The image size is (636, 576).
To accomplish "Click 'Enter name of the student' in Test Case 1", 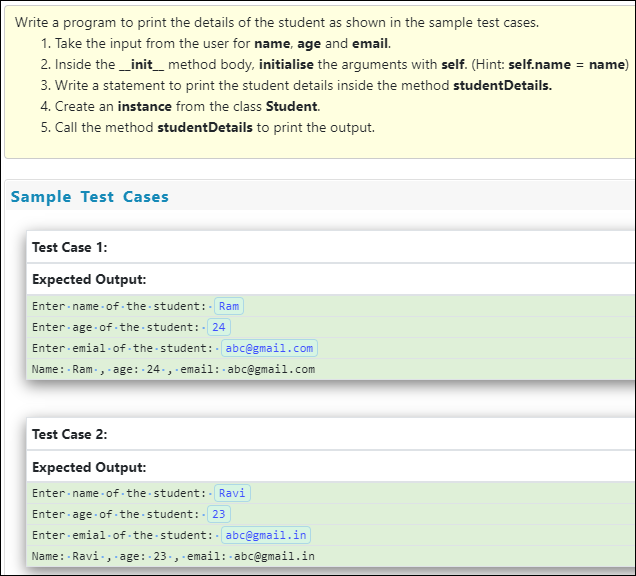I will point(119,306).
